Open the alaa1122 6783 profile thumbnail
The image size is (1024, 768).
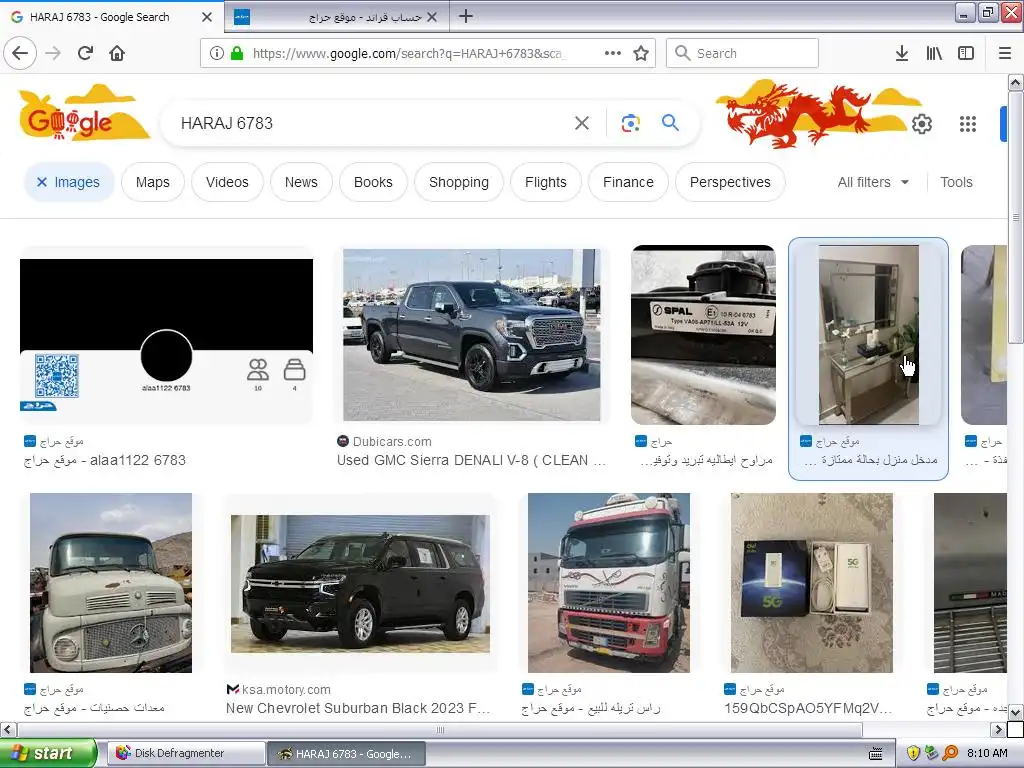[x=166, y=334]
